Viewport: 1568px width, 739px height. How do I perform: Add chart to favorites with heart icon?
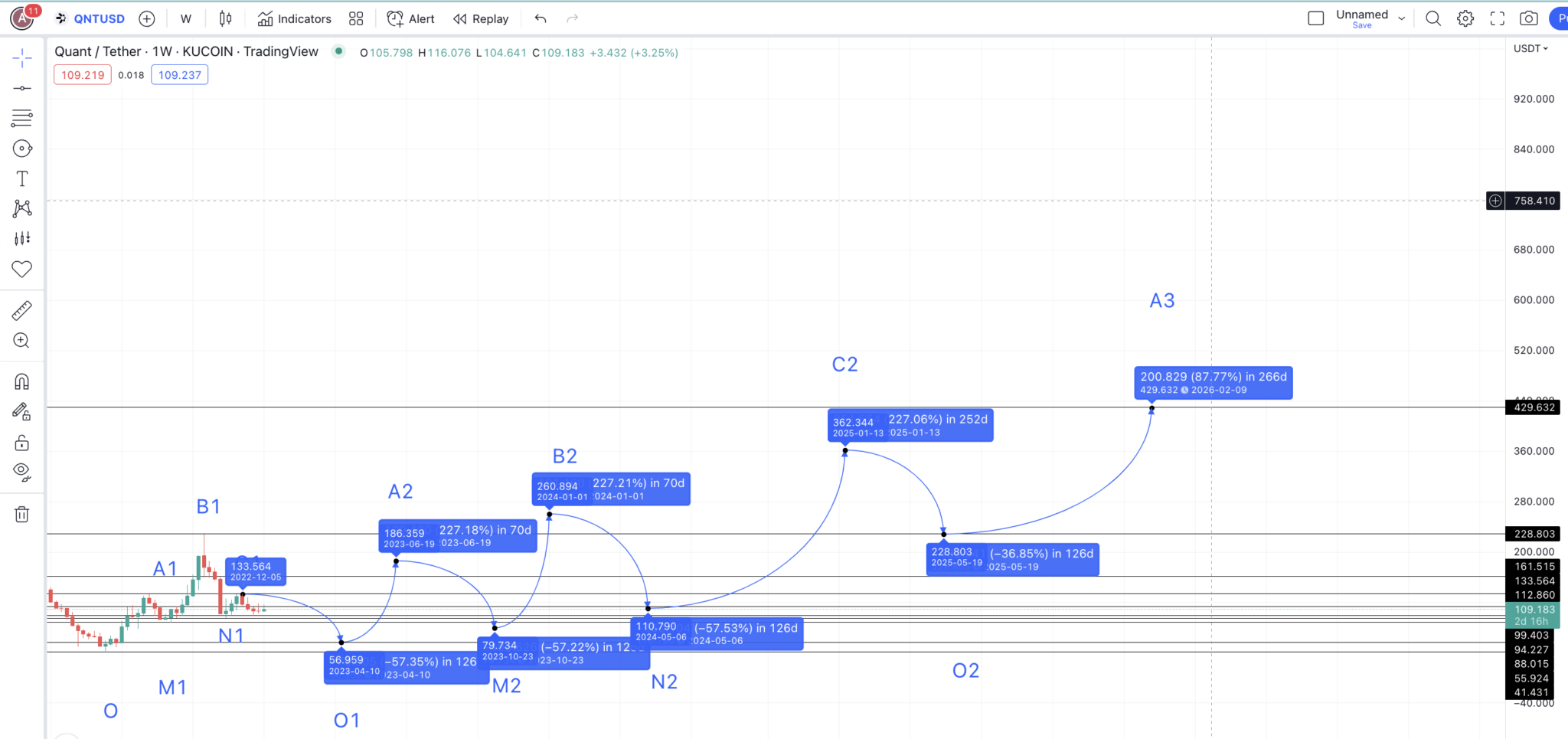22,269
